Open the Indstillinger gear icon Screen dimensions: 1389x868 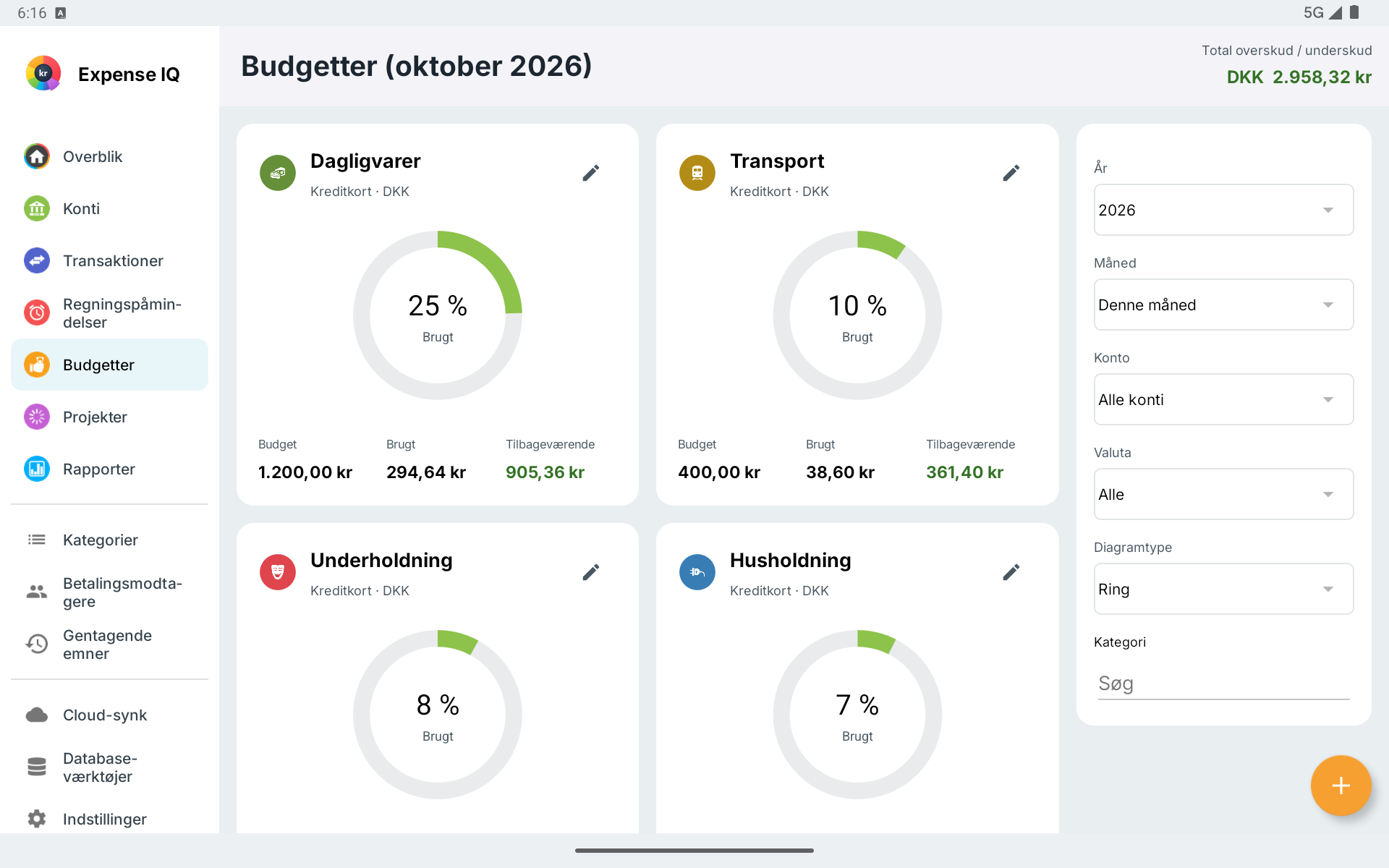point(37,819)
